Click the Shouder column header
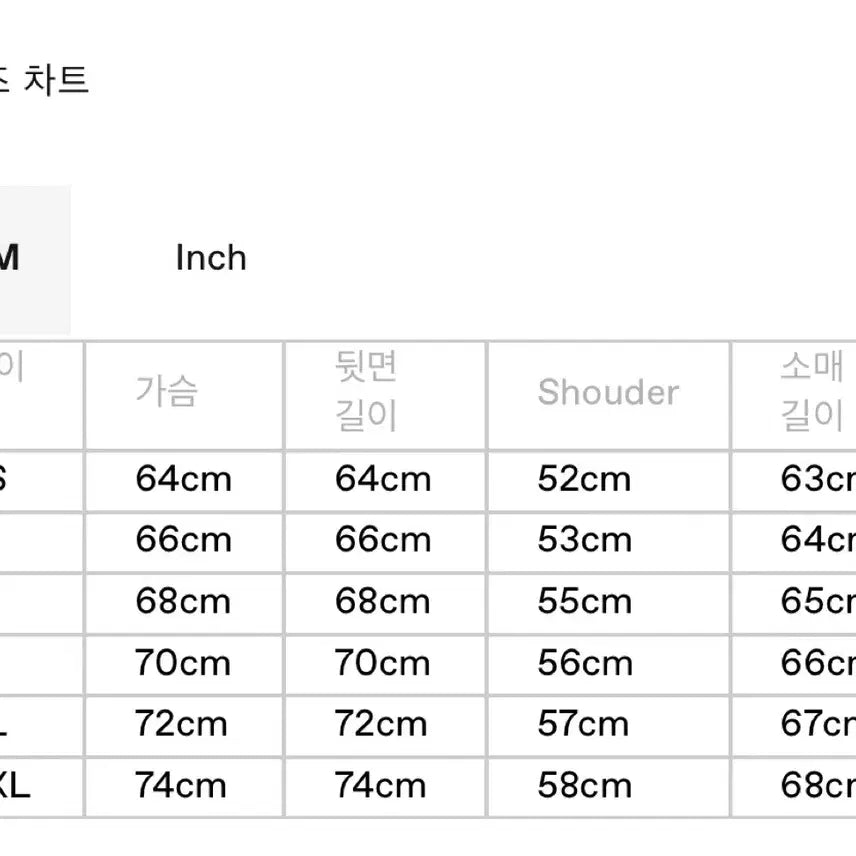Viewport: 856px width, 856px height. 608,392
